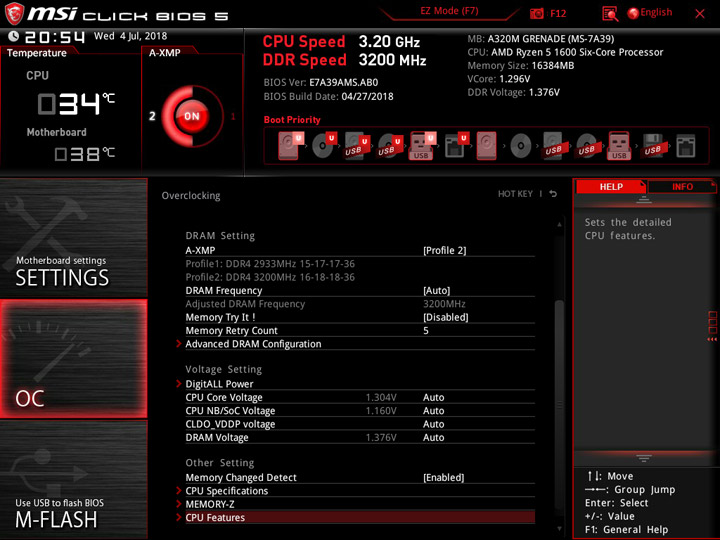Select the legacy USB CD/DVD boot device
Screen dimensions: 720x540
click(586, 146)
